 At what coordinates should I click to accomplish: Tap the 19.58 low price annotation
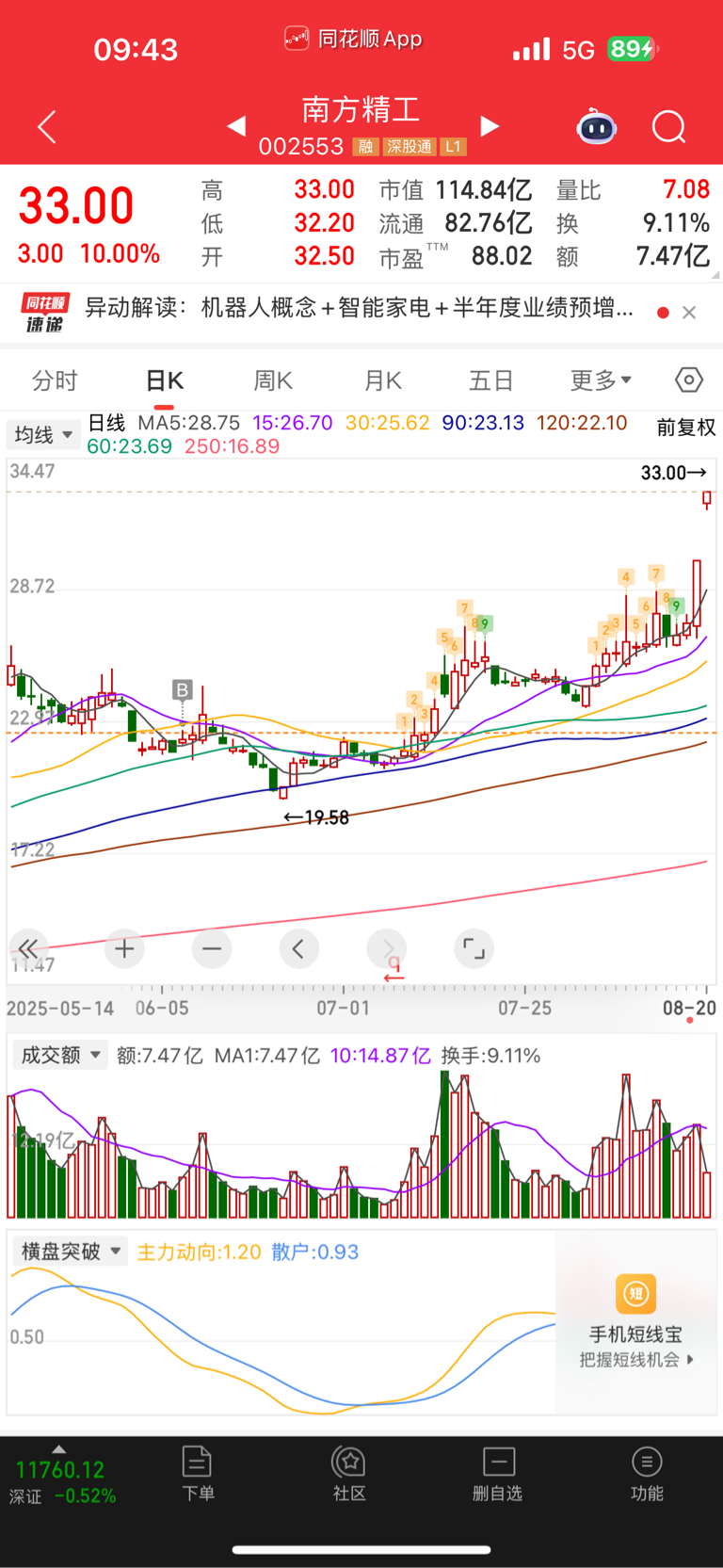pyautogui.click(x=316, y=817)
